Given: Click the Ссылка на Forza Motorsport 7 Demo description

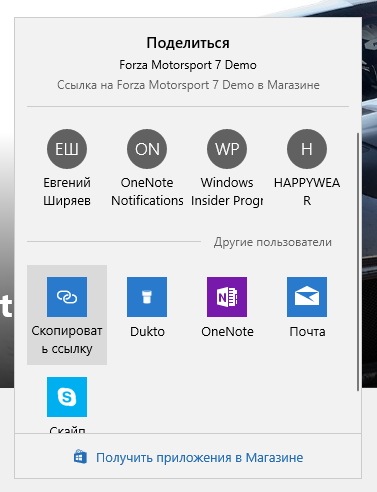Looking at the screenshot, I should point(188,85).
